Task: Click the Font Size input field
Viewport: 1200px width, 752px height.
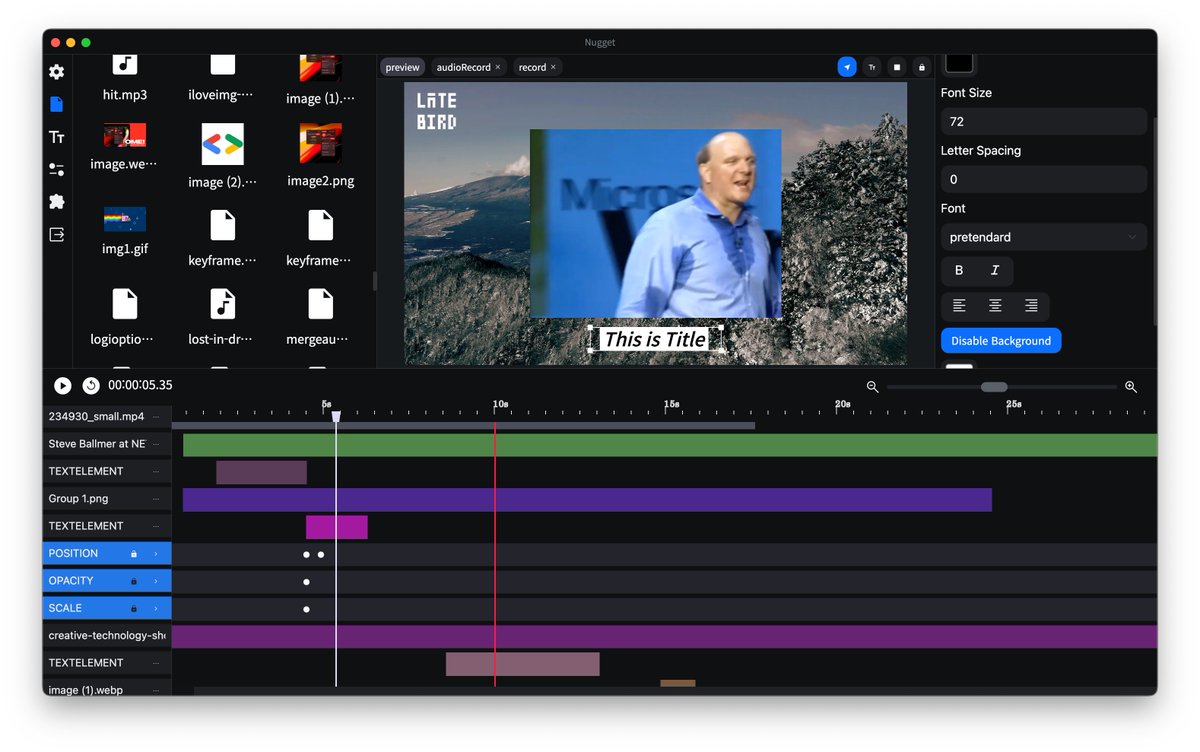Action: click(x=1043, y=121)
